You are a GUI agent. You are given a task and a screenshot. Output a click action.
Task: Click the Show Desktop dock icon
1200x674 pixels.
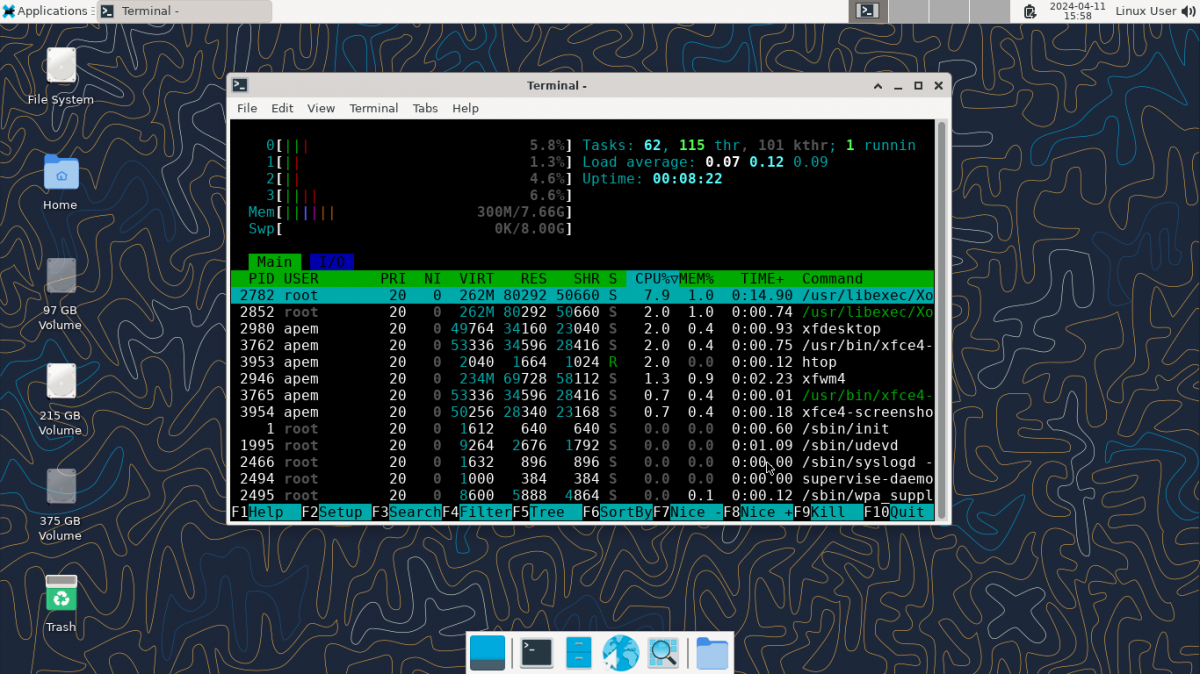tap(488, 653)
